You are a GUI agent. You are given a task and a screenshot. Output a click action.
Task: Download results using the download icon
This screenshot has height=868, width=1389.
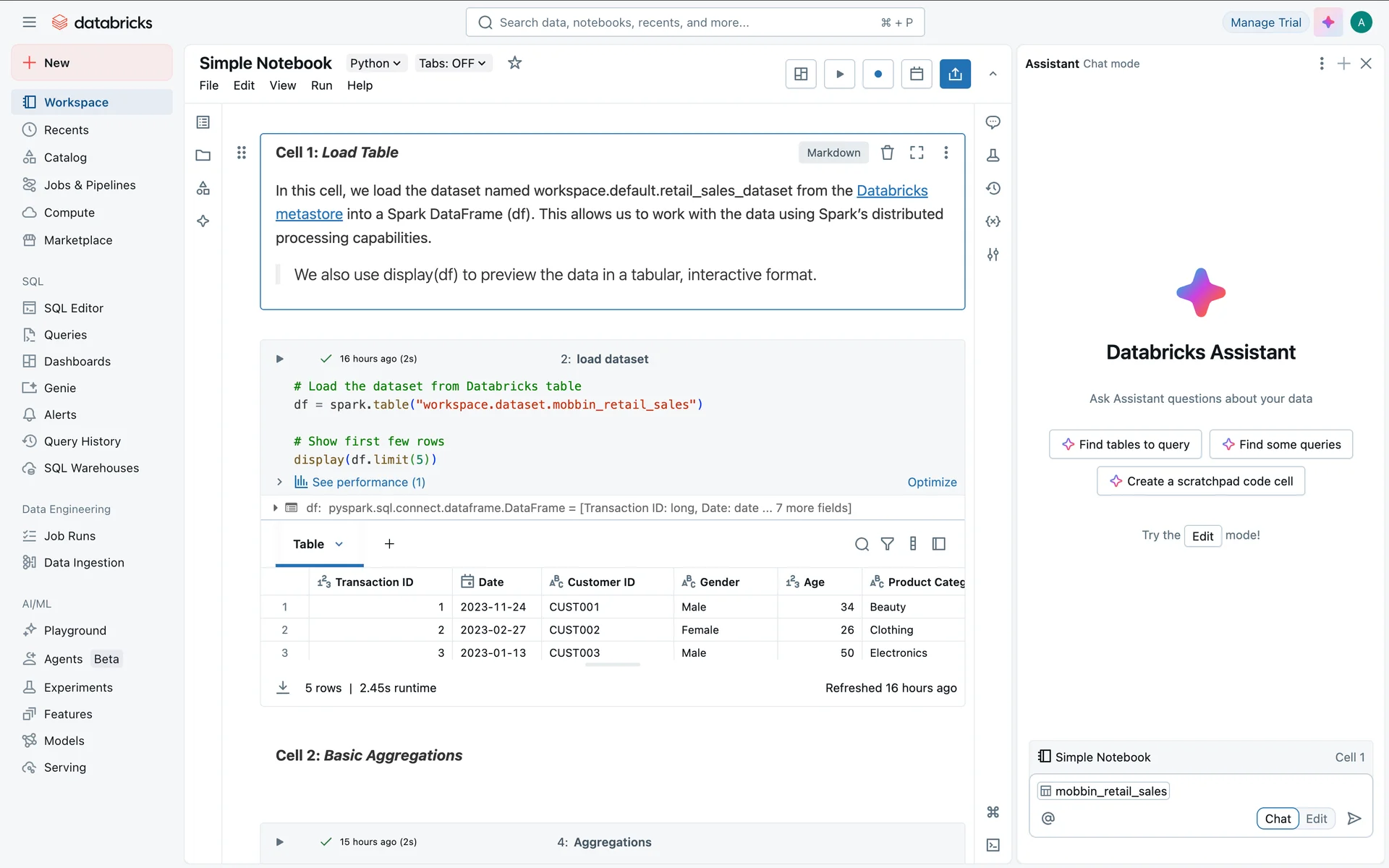283,687
